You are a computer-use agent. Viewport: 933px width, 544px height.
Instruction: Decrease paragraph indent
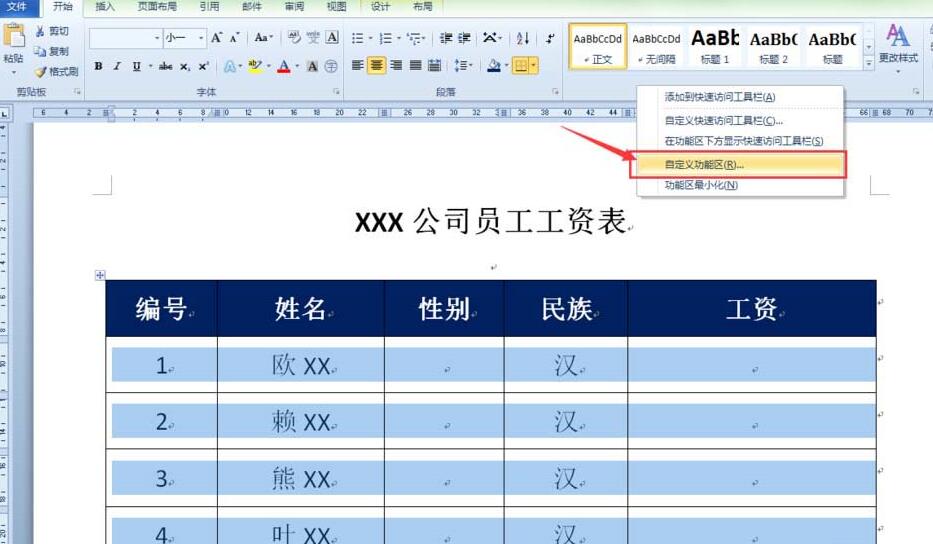coord(446,39)
